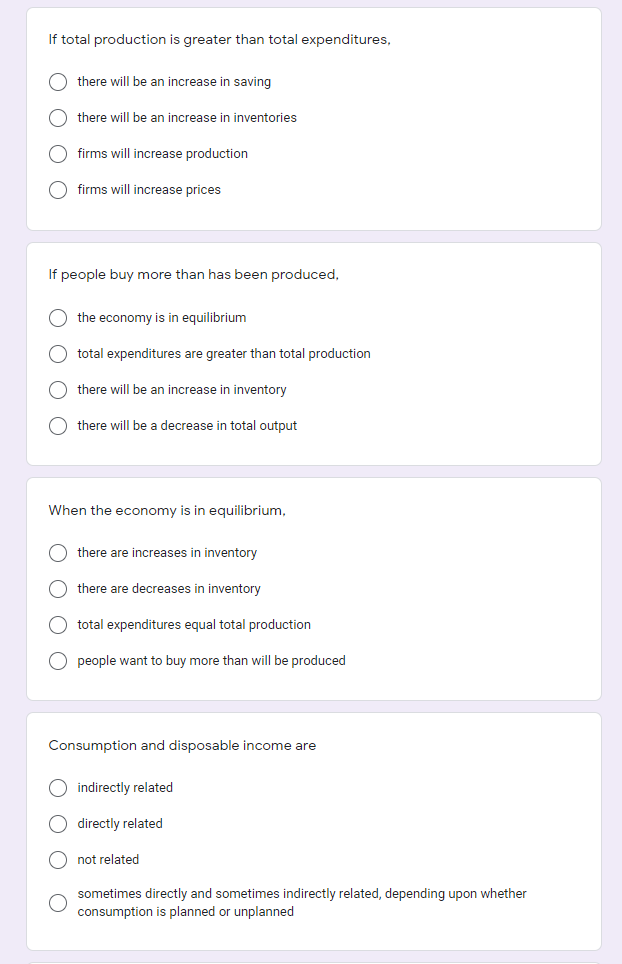Select the 'directly related' option
The height and width of the screenshot is (964, 622).
coord(58,824)
